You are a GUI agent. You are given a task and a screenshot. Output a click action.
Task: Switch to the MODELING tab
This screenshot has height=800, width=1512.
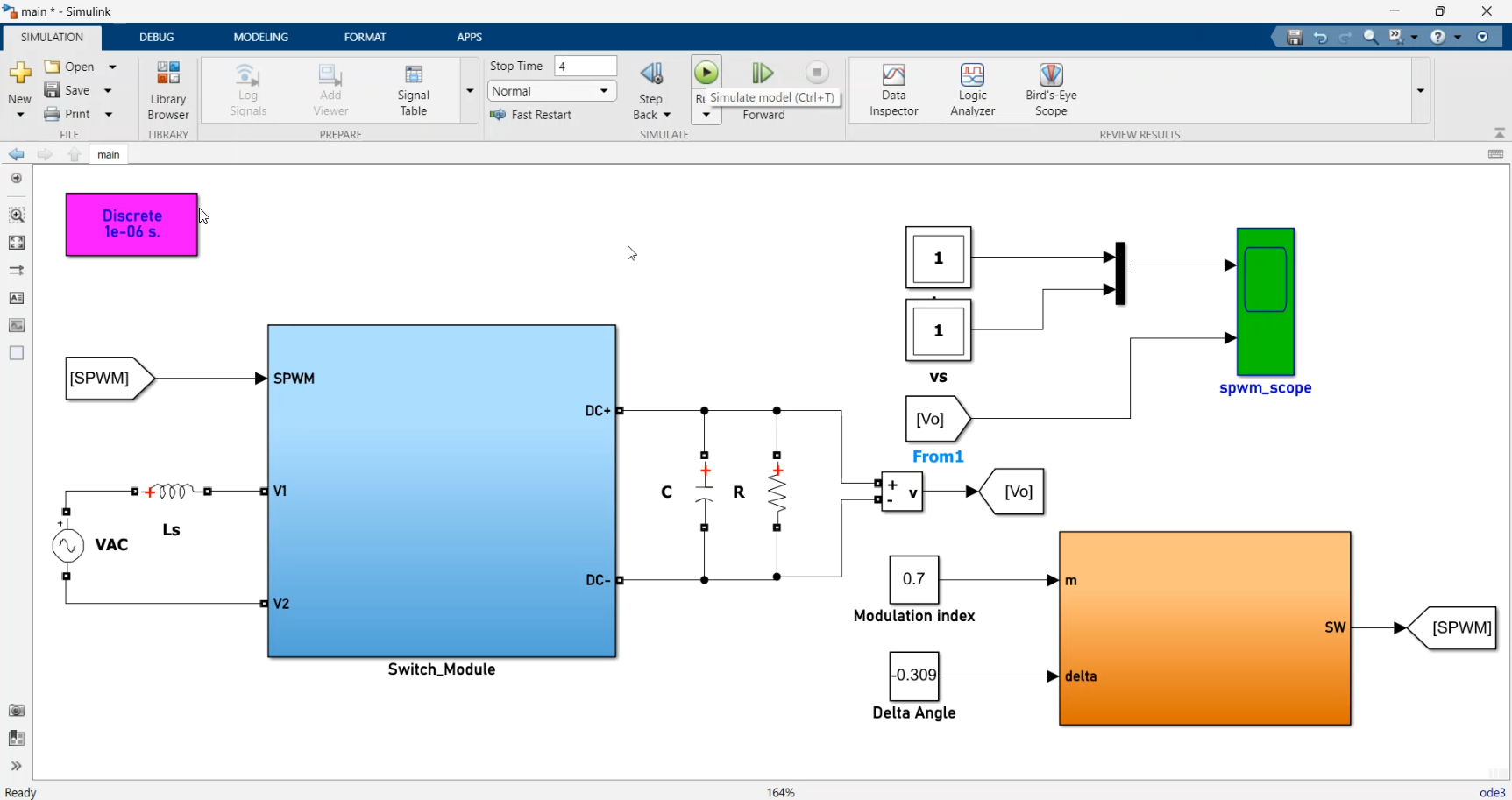pos(261,37)
